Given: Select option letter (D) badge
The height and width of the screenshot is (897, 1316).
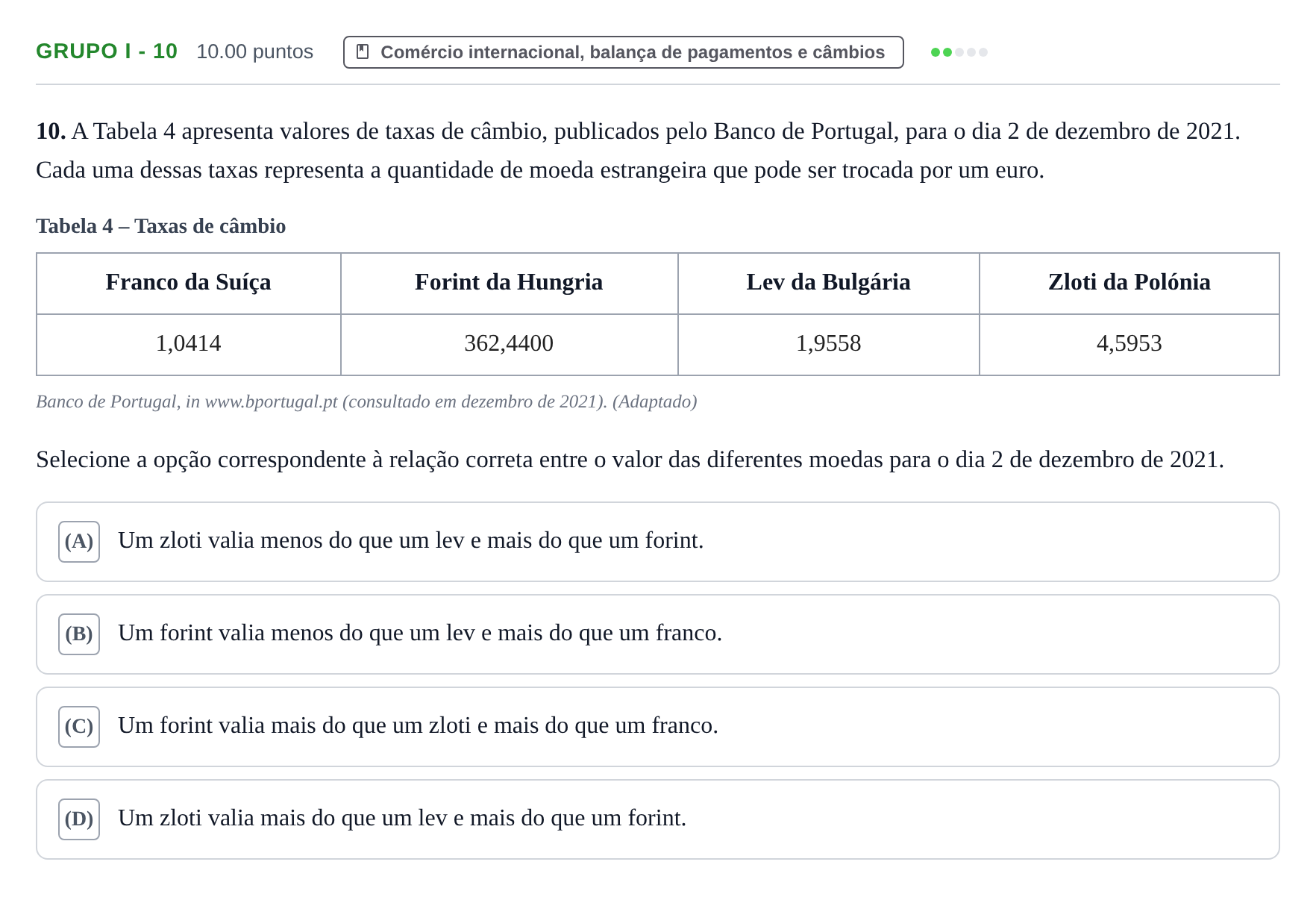Looking at the screenshot, I should pos(79,819).
